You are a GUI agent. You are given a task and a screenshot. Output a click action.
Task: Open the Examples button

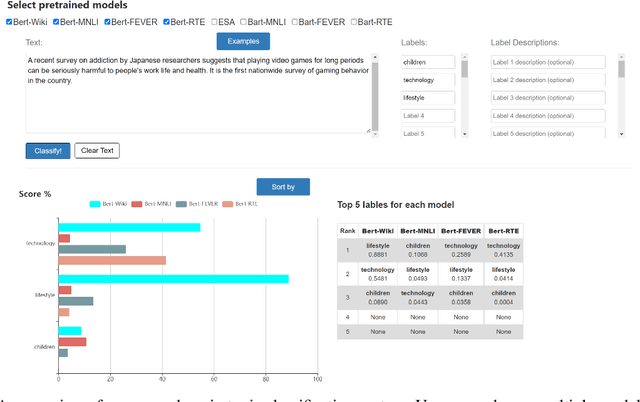point(243,42)
